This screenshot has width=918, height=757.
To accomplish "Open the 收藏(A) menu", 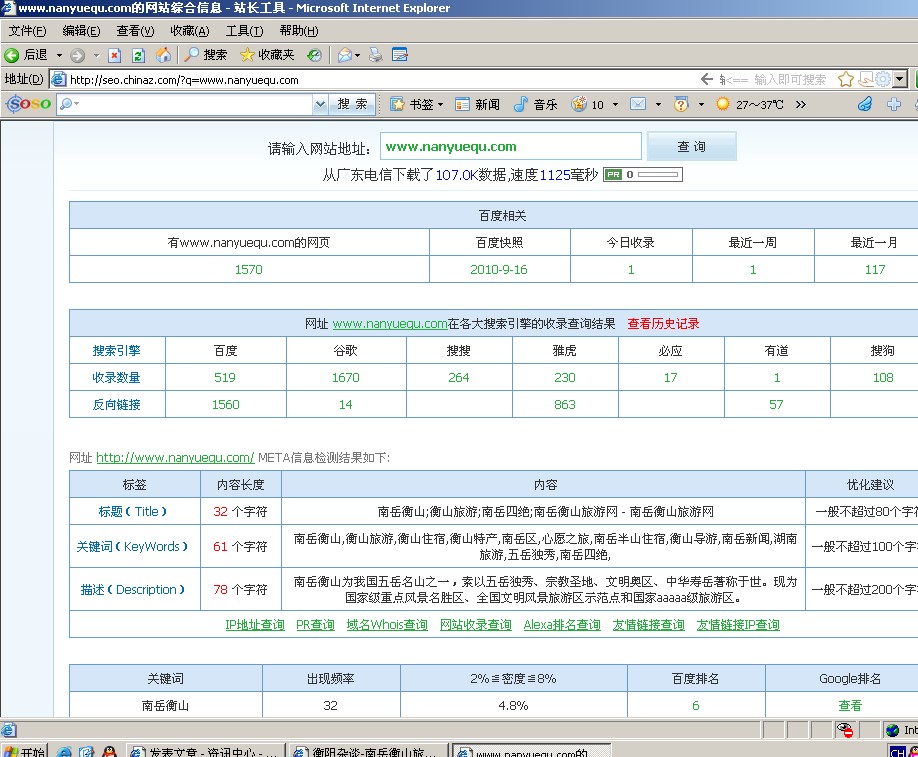I will pos(190,31).
